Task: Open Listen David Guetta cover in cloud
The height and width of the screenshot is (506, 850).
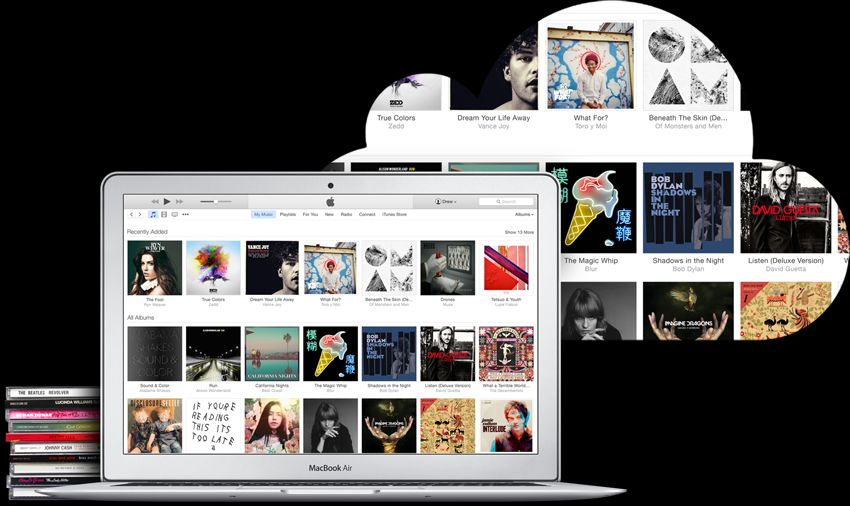Action: click(x=785, y=208)
